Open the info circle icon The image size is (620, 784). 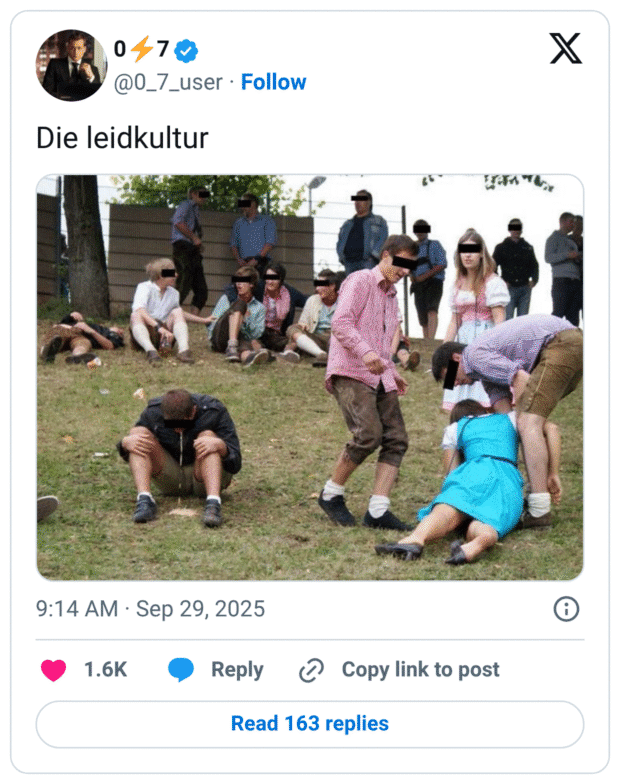566,609
